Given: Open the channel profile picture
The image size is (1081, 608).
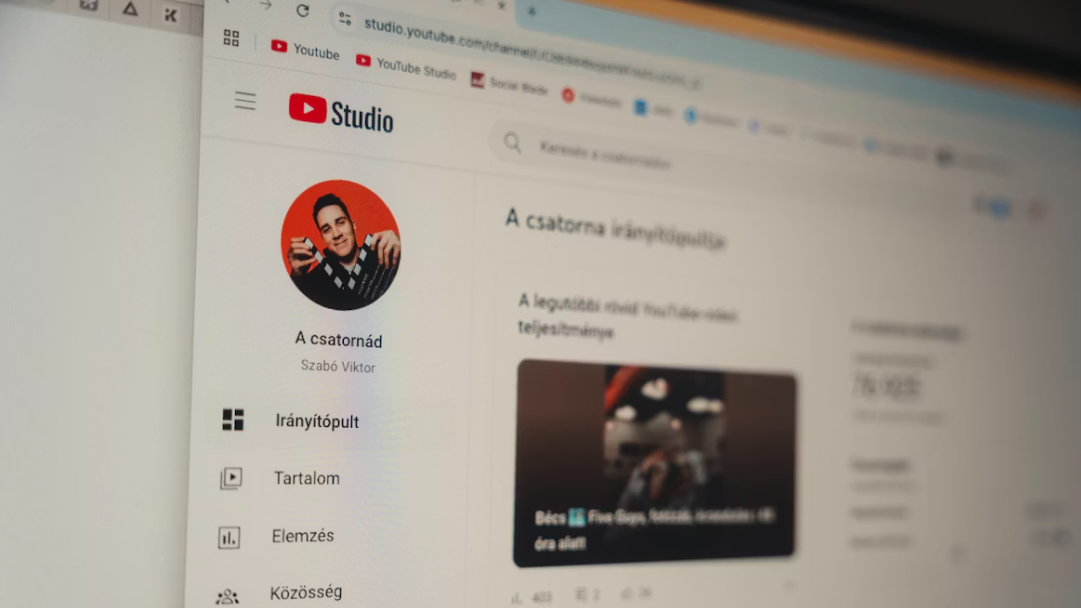Looking at the screenshot, I should [341, 245].
